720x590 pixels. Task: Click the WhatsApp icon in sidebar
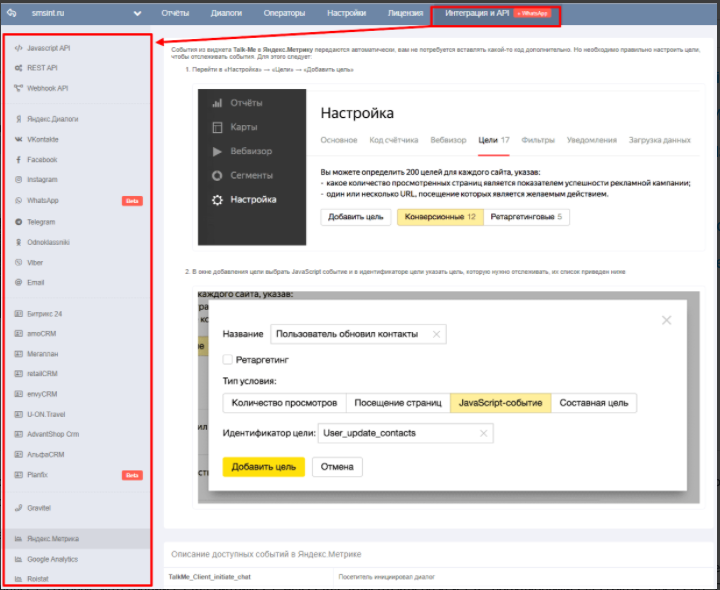[x=19, y=201]
